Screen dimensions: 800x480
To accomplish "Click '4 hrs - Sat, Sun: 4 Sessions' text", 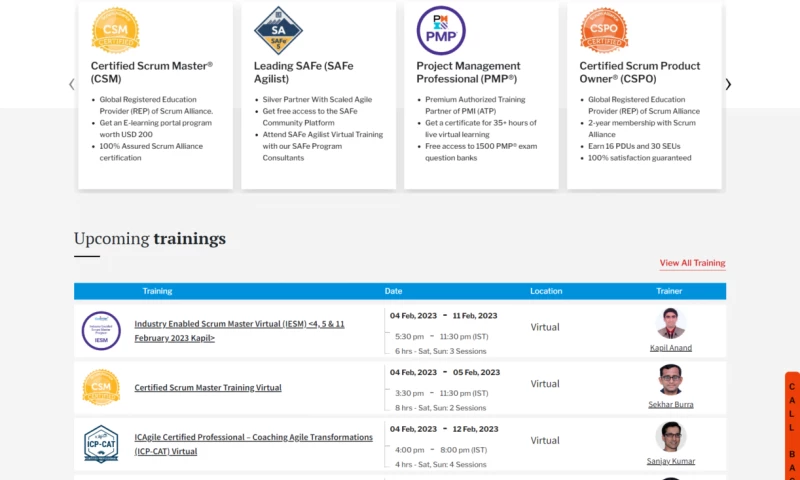I will tap(441, 464).
